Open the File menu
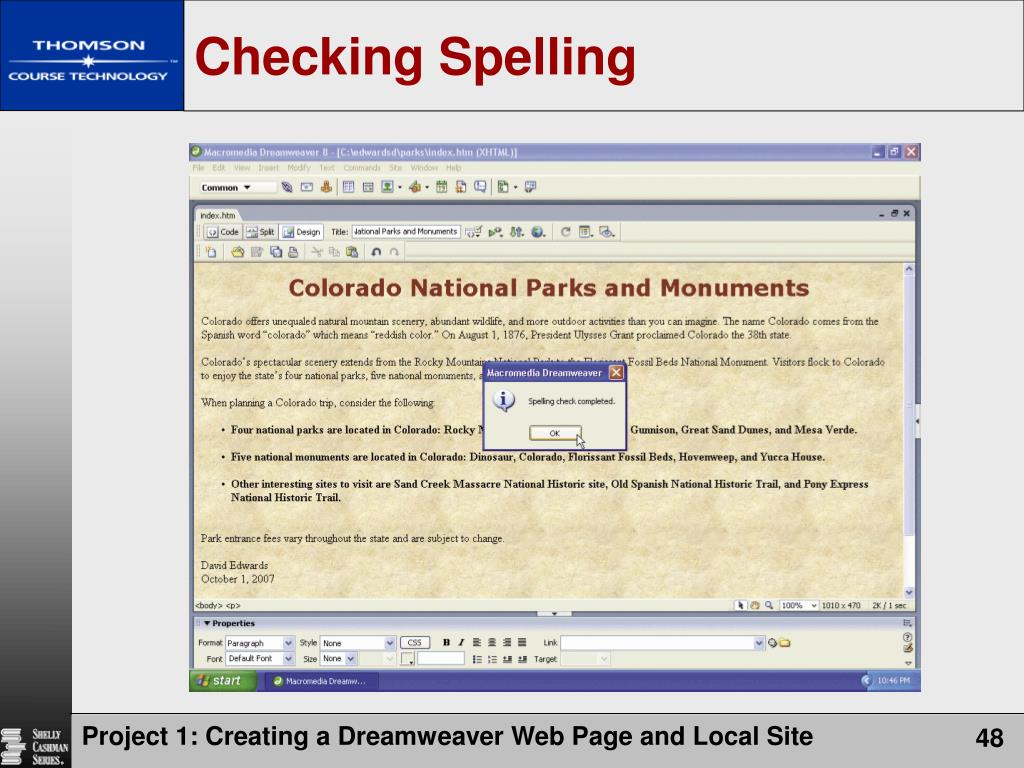The width and height of the screenshot is (1024, 768). pyautogui.click(x=199, y=168)
